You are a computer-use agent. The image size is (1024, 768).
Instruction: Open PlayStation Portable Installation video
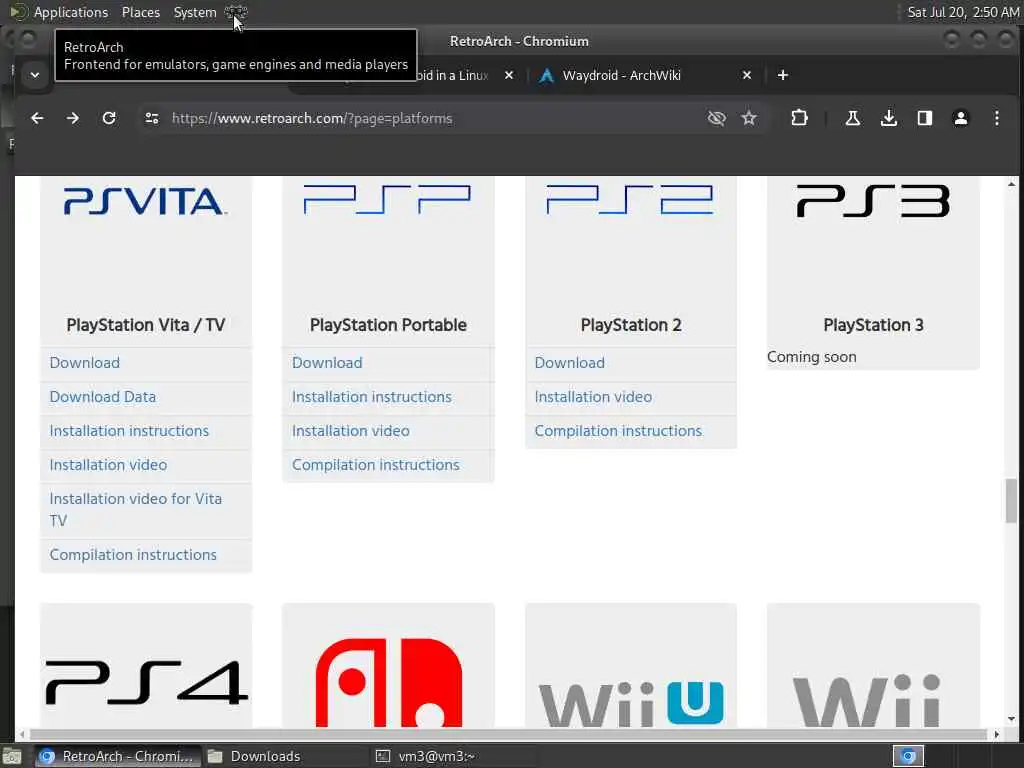pyautogui.click(x=351, y=431)
